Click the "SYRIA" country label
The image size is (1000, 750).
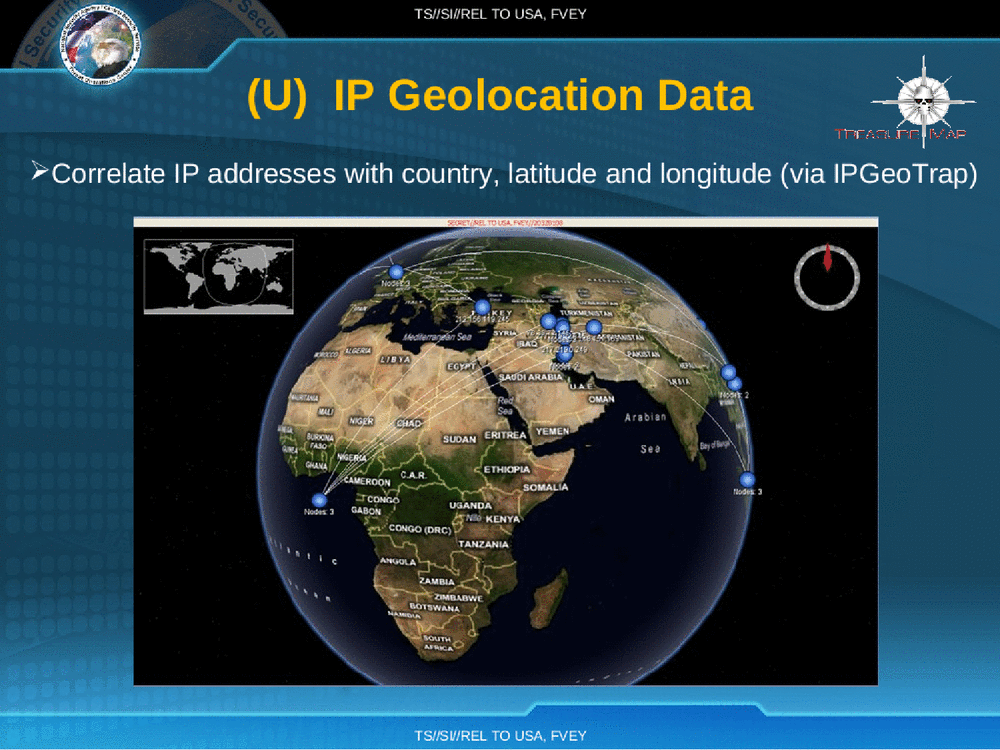pos(505,334)
